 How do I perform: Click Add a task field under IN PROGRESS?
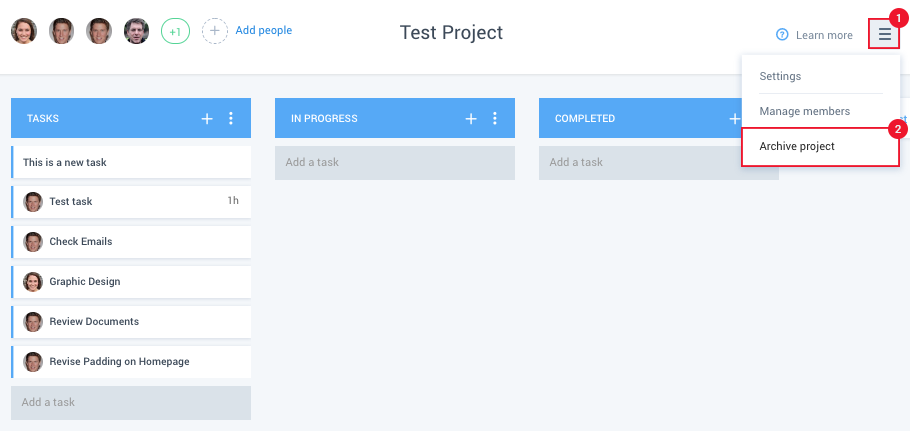(x=395, y=162)
